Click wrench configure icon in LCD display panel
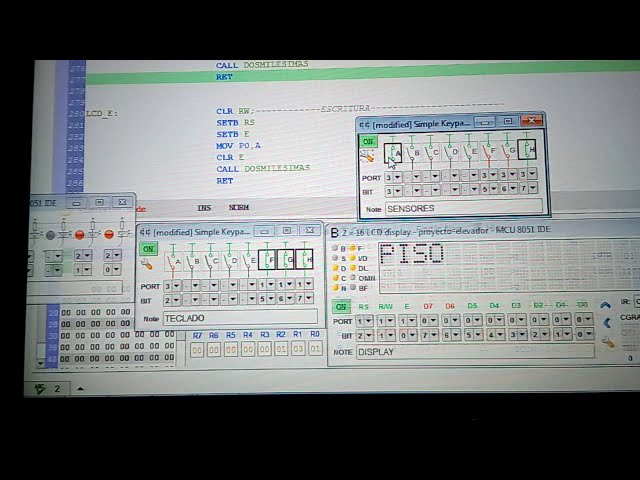 pyautogui.click(x=607, y=343)
